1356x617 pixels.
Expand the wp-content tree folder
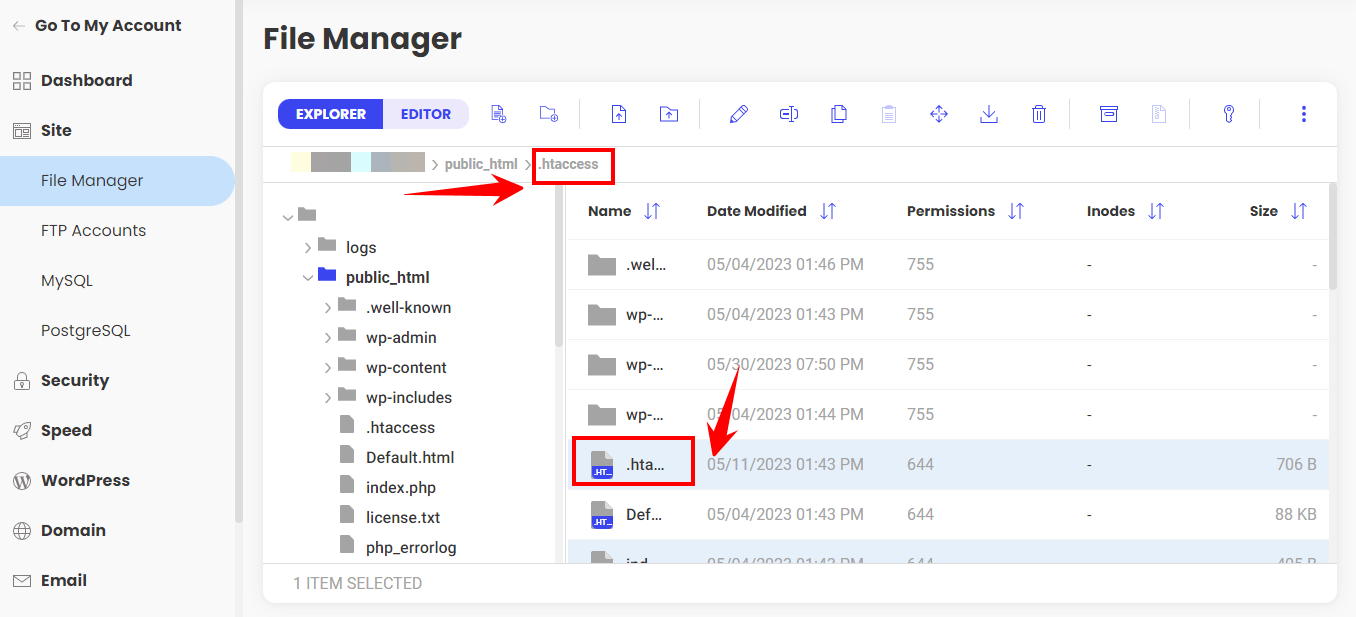328,367
